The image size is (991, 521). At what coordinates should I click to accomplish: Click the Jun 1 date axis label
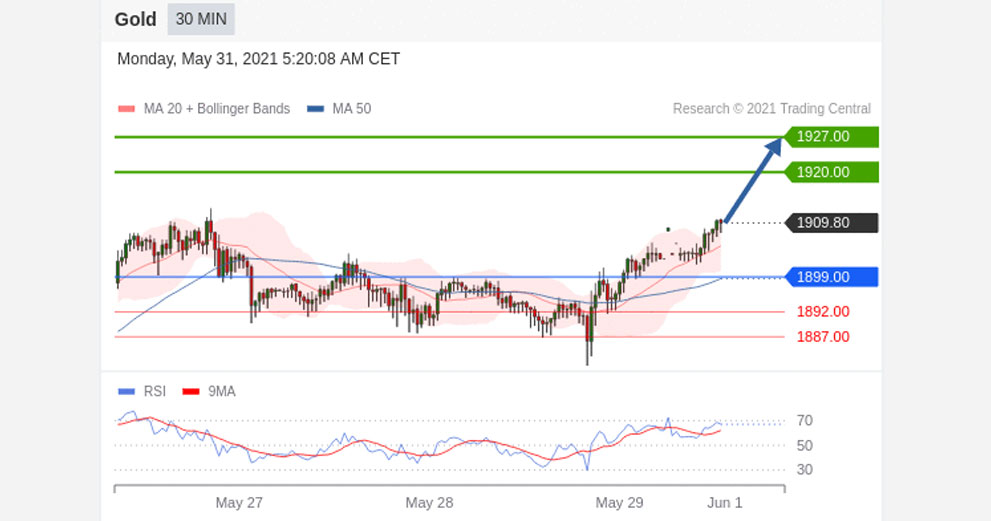tap(725, 503)
